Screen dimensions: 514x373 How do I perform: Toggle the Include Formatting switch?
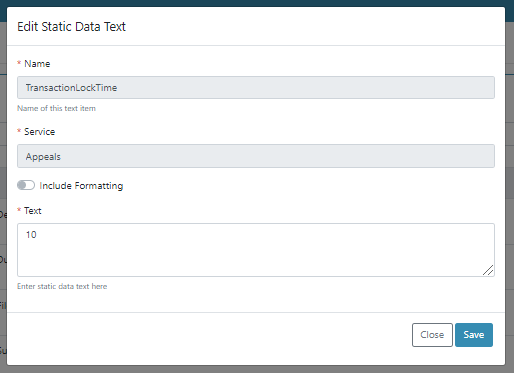pyautogui.click(x=26, y=185)
